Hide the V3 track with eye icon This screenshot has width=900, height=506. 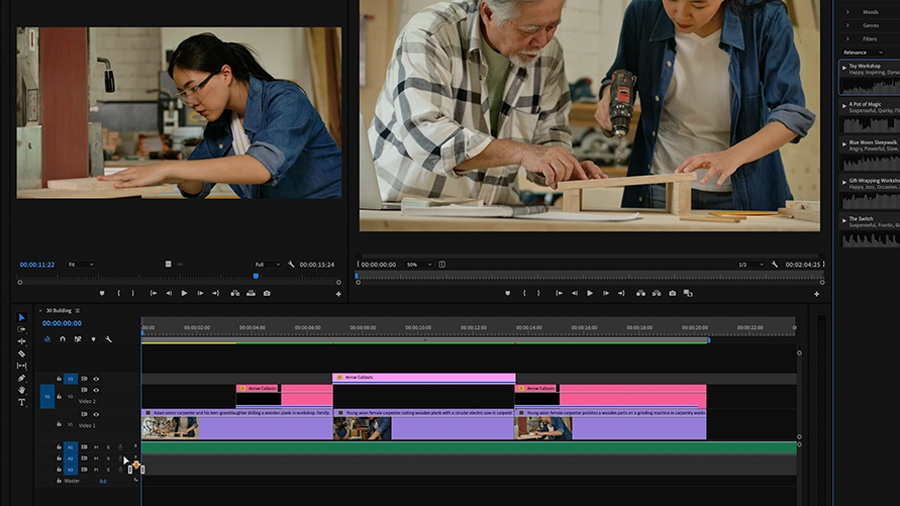click(x=96, y=379)
